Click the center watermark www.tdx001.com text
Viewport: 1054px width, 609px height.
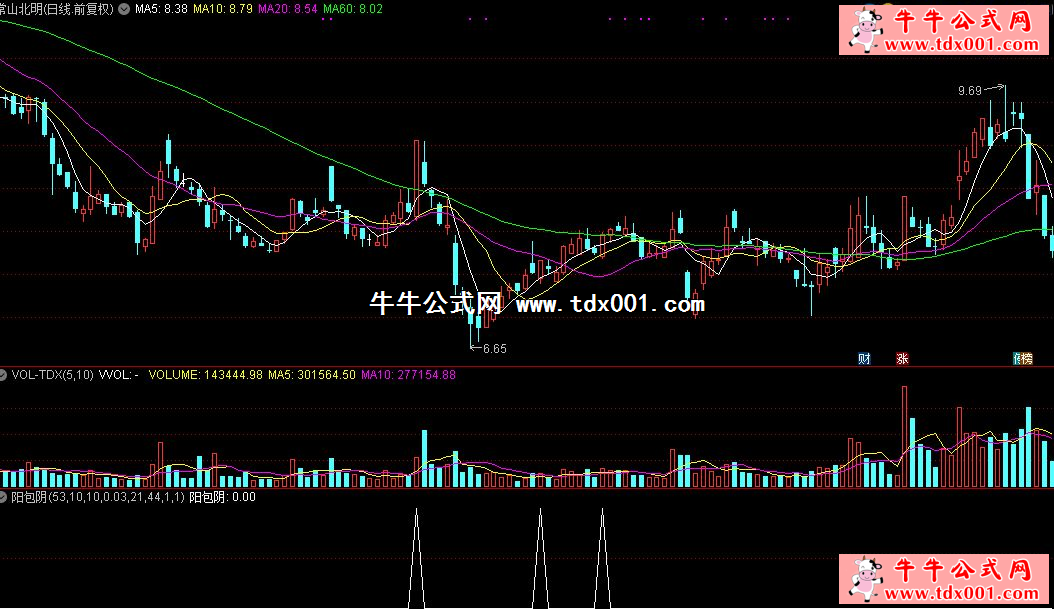tap(610, 304)
